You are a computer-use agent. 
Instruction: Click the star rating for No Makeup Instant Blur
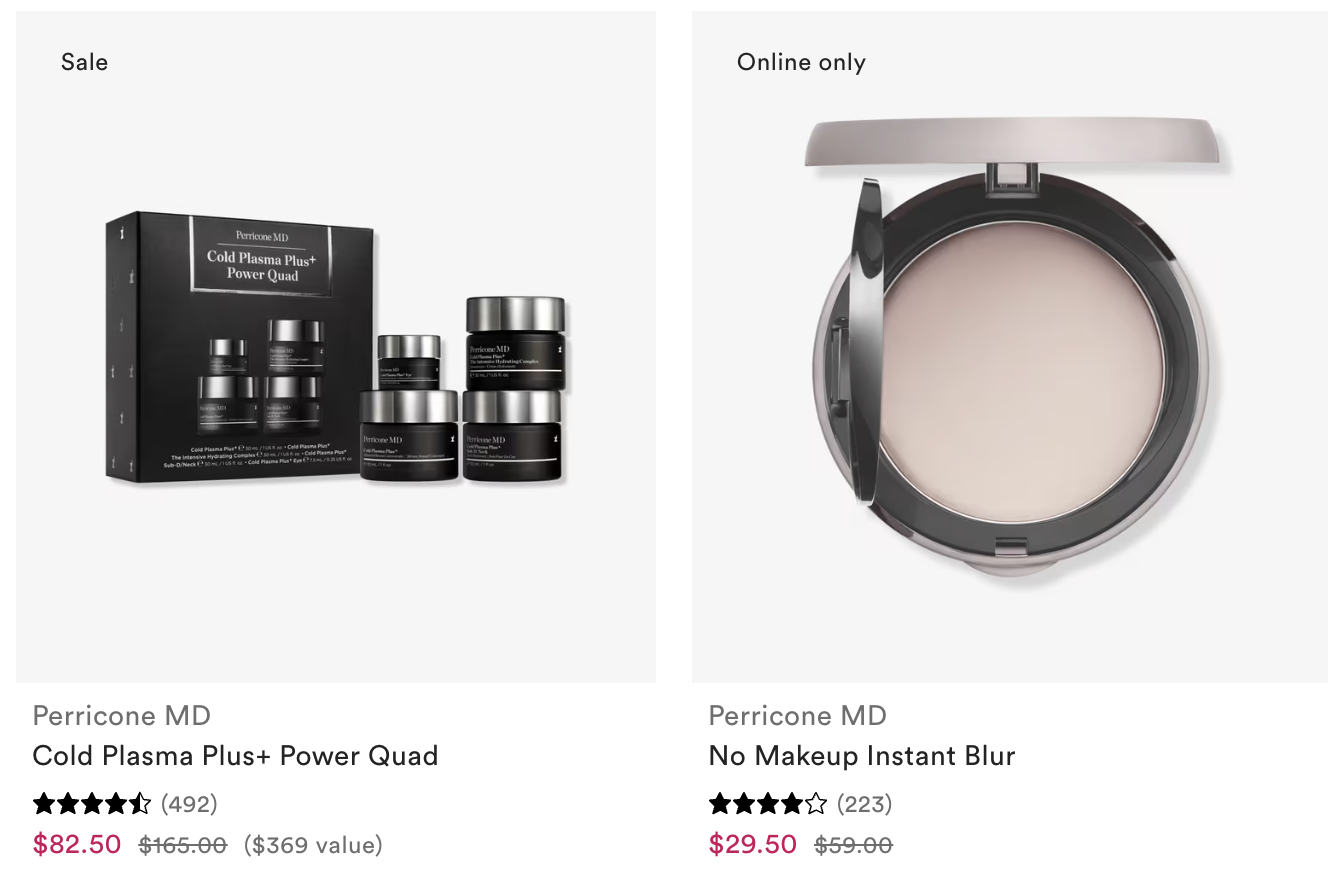click(768, 804)
